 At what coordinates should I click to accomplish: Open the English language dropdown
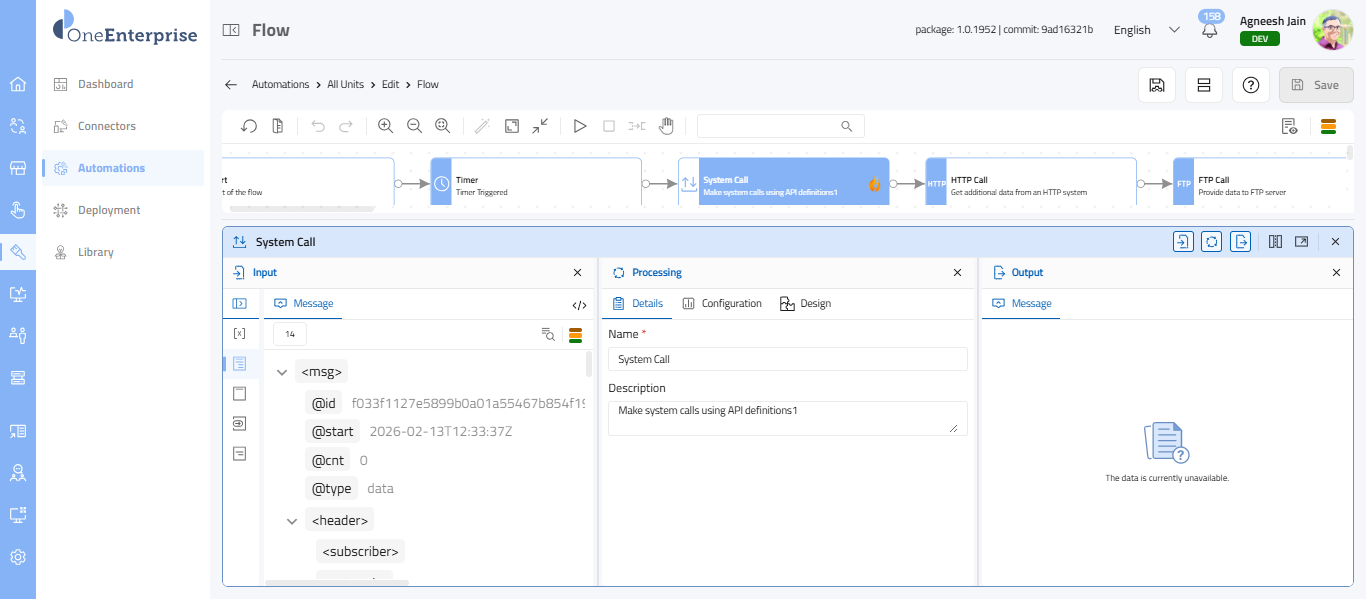(1146, 30)
